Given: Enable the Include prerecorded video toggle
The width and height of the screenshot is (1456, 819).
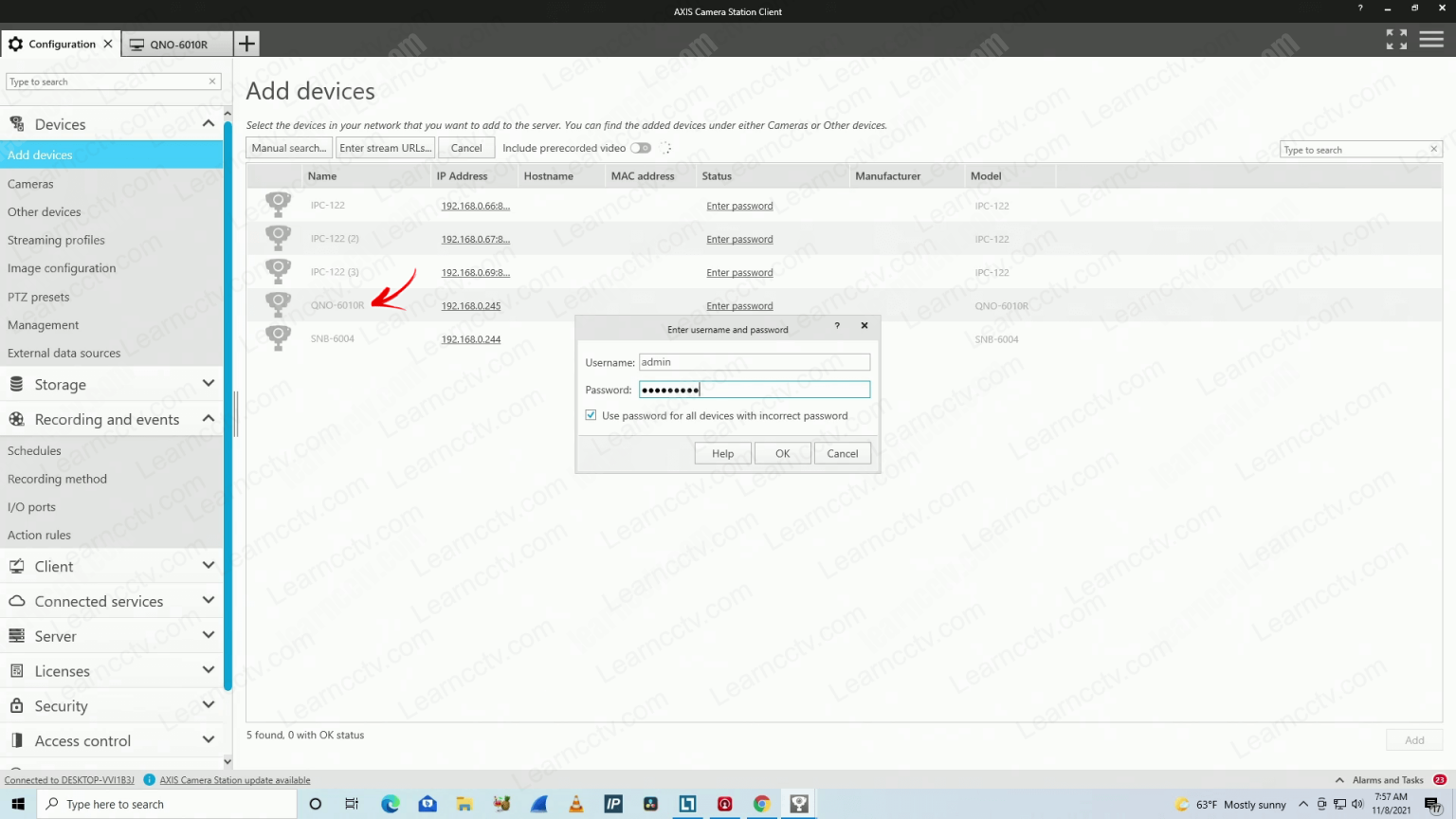Looking at the screenshot, I should pos(640,148).
